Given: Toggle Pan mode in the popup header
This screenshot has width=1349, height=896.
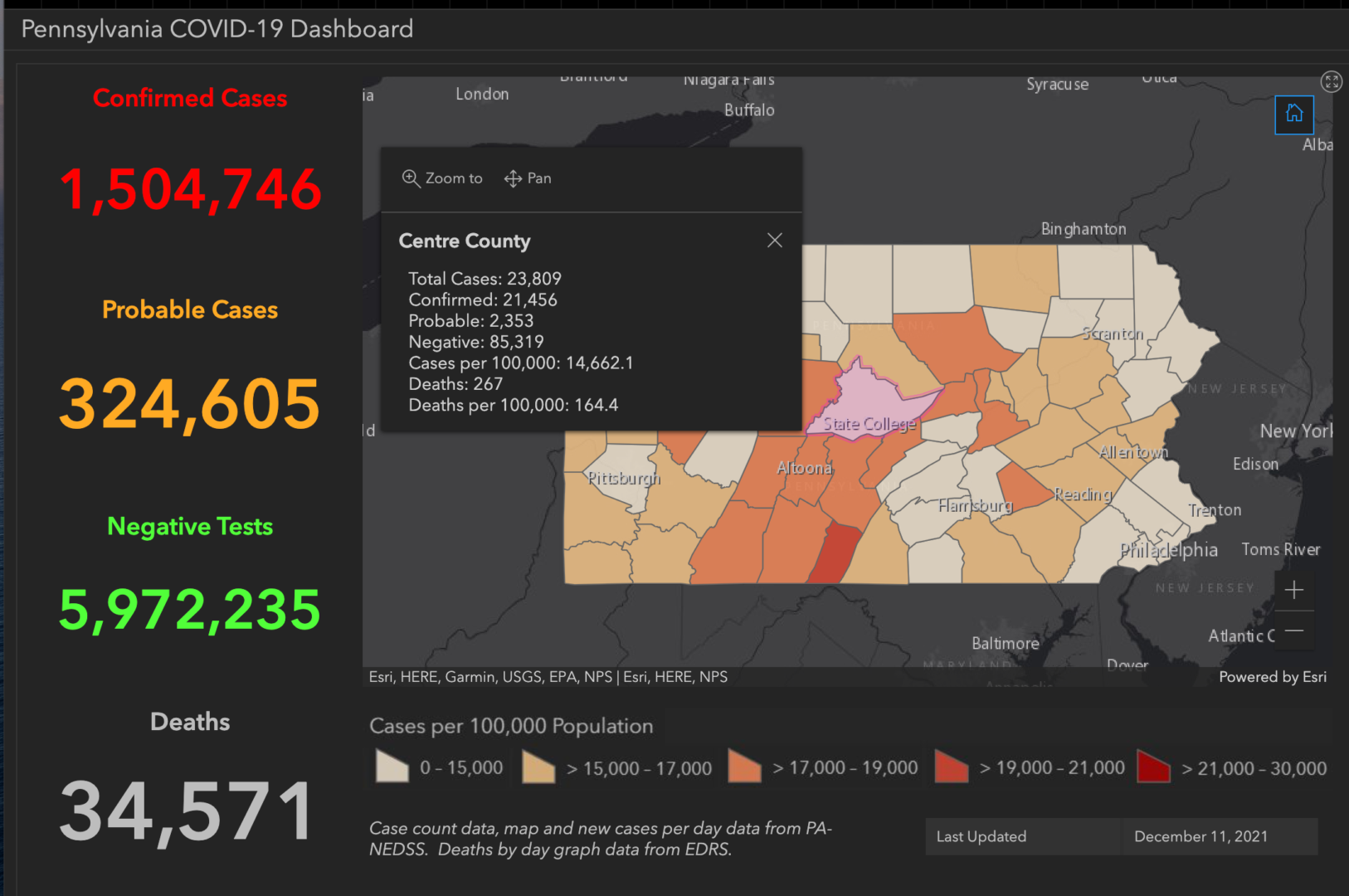Looking at the screenshot, I should tap(528, 178).
